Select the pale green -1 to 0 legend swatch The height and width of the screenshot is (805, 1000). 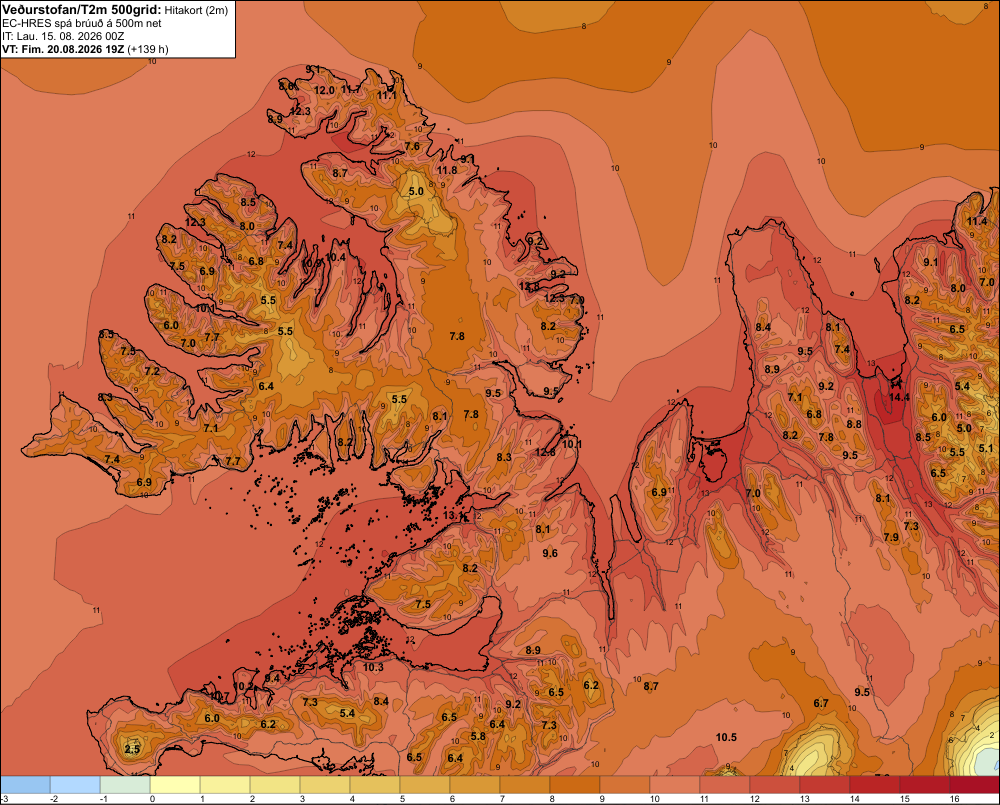click(x=125, y=785)
